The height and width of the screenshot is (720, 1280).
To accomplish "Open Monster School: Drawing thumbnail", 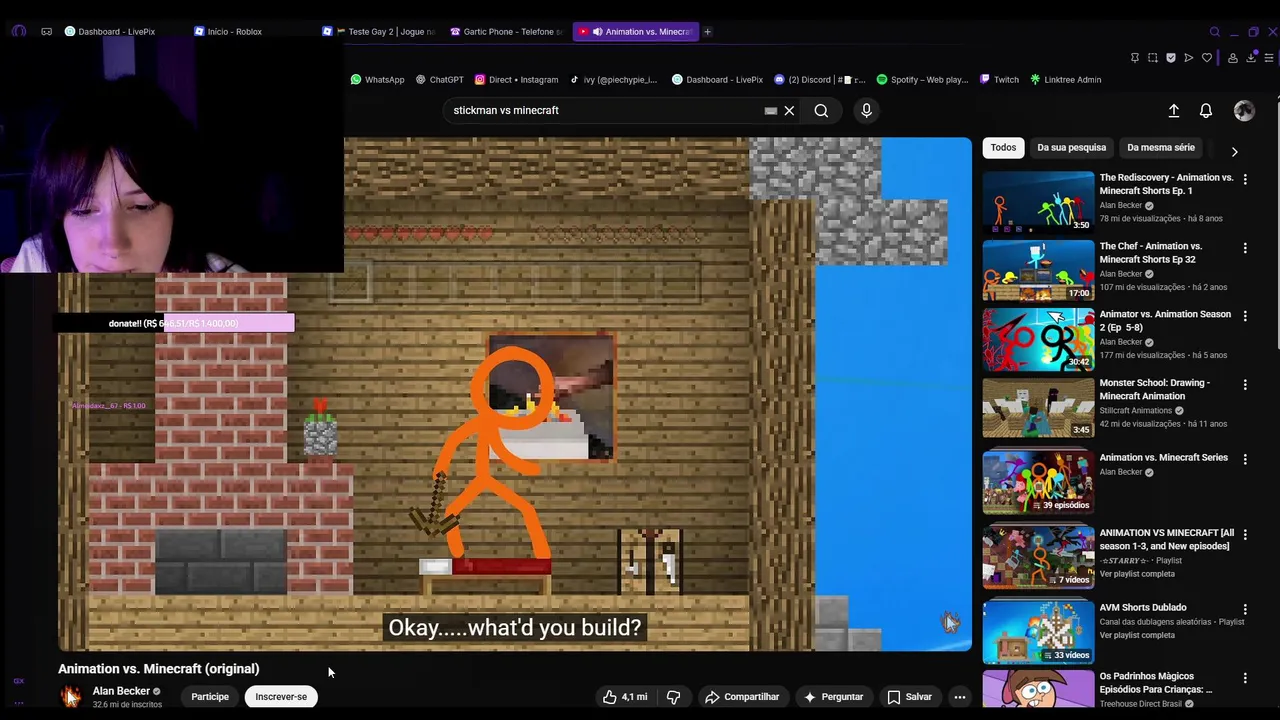I will point(1038,407).
